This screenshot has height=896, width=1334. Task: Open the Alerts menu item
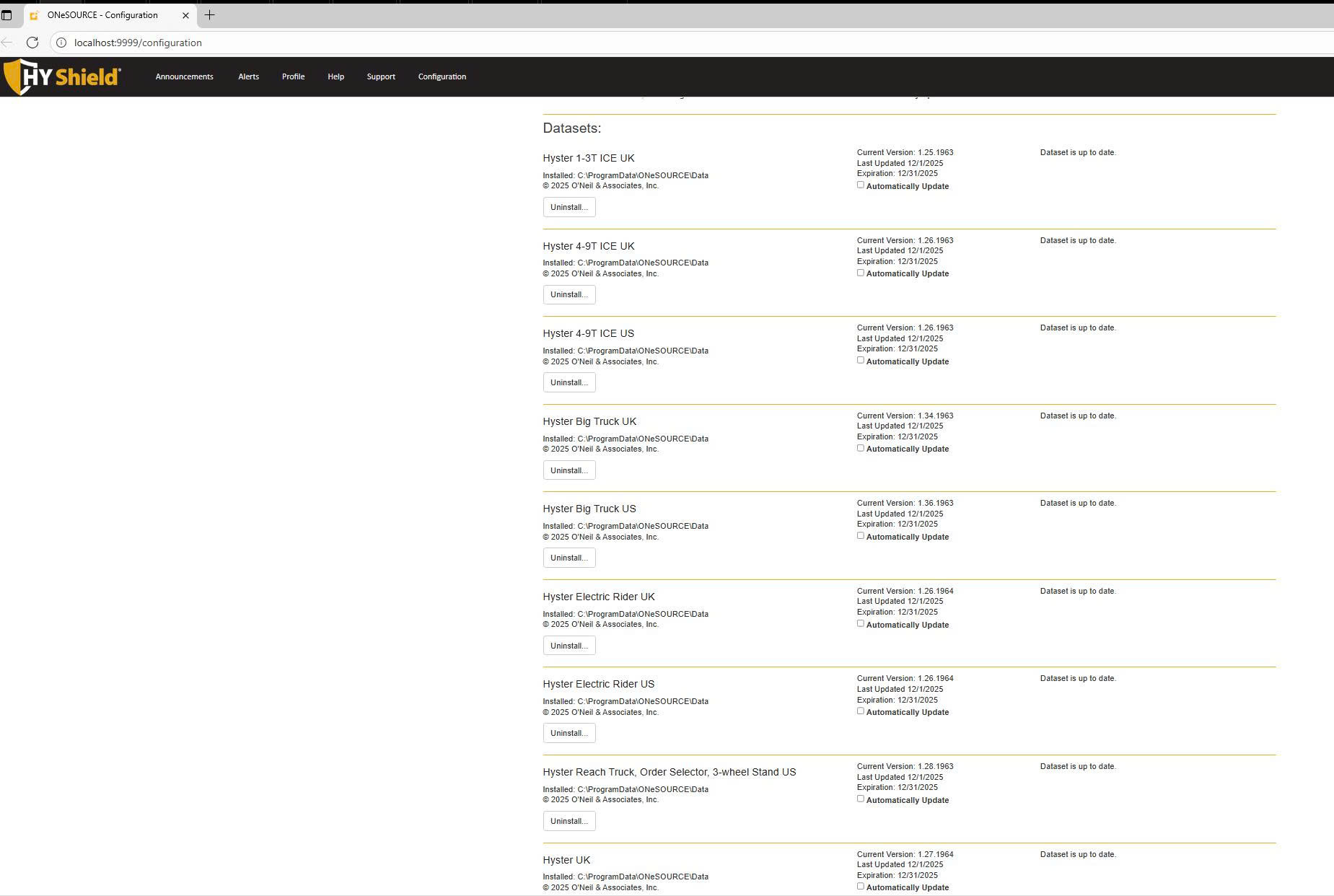click(248, 76)
